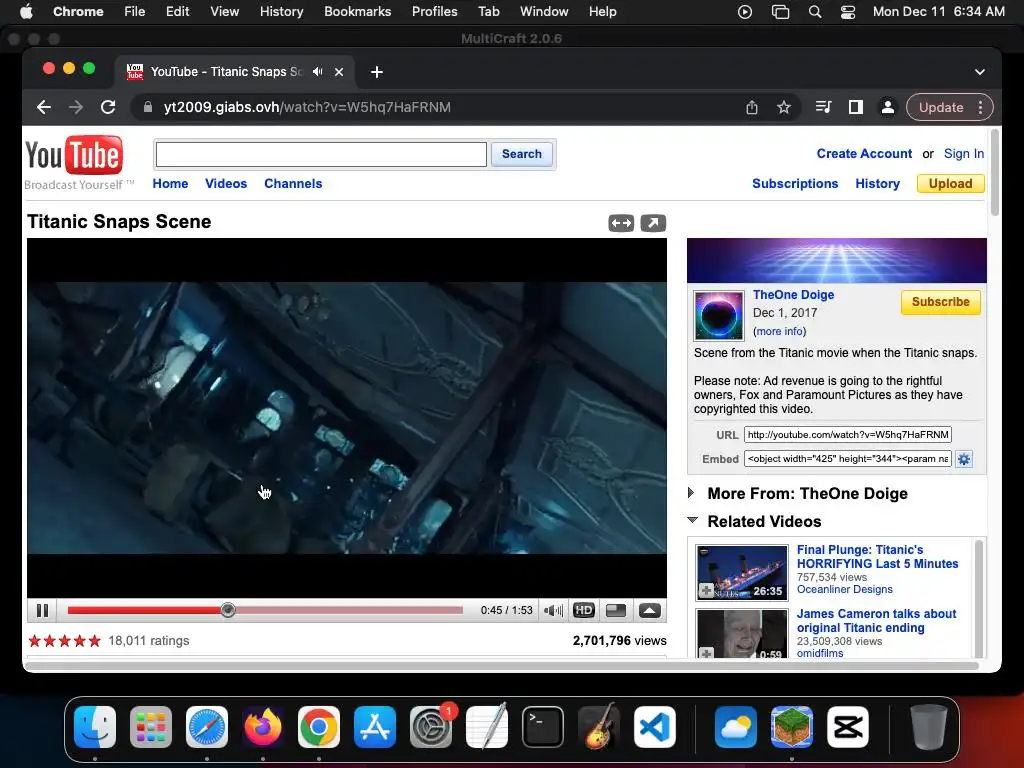This screenshot has height=768, width=1024.
Task: Open Subscriptions link
Action: pos(795,184)
